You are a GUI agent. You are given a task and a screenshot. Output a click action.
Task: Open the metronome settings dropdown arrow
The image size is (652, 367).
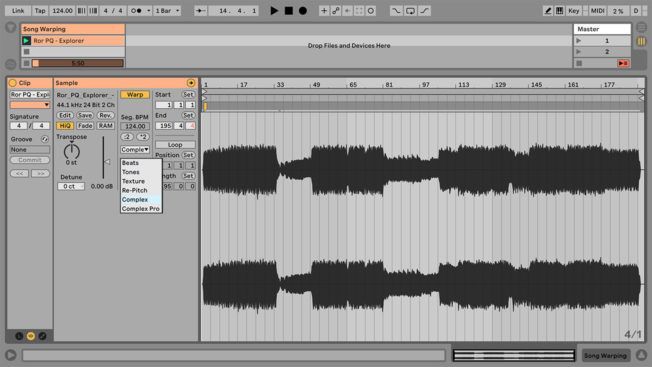[148, 11]
